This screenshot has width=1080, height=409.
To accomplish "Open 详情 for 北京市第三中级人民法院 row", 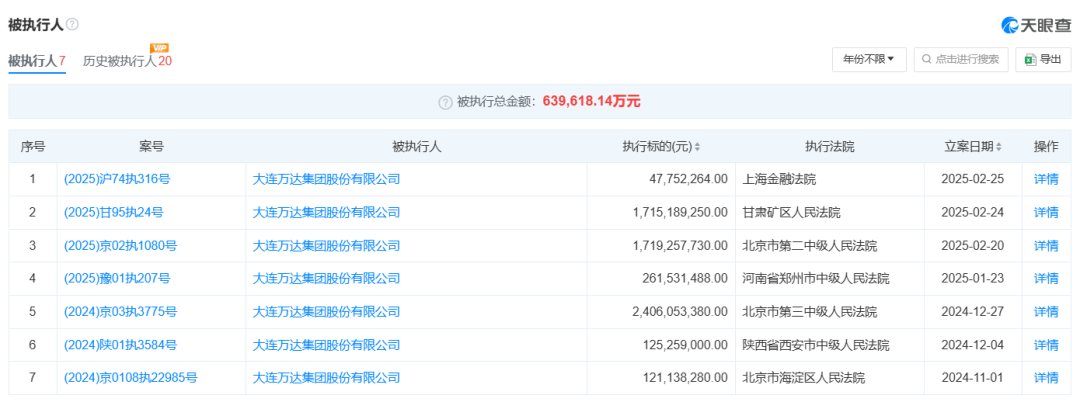I will tap(1046, 311).
